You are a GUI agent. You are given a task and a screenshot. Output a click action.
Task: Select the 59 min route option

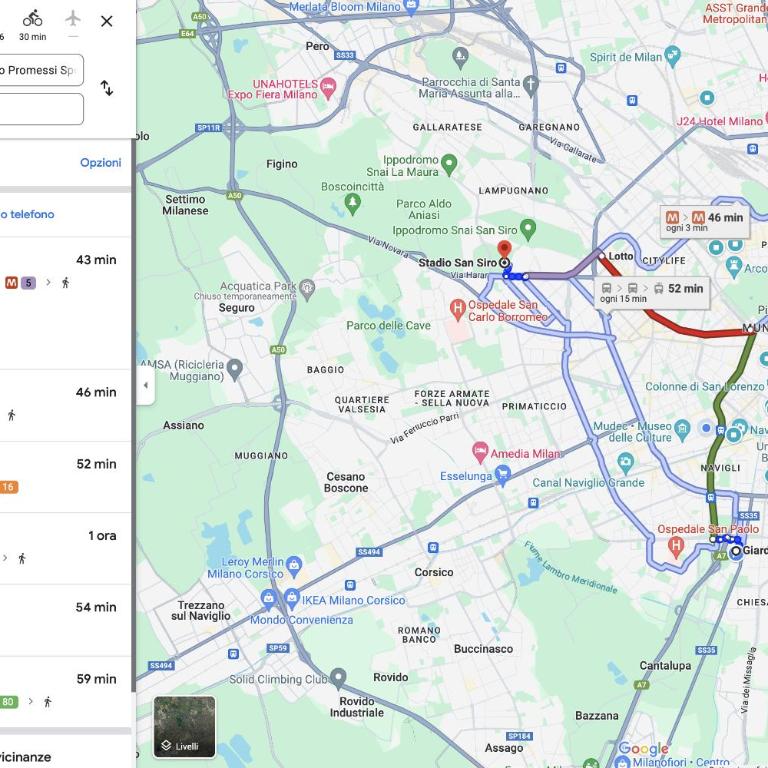pos(65,692)
